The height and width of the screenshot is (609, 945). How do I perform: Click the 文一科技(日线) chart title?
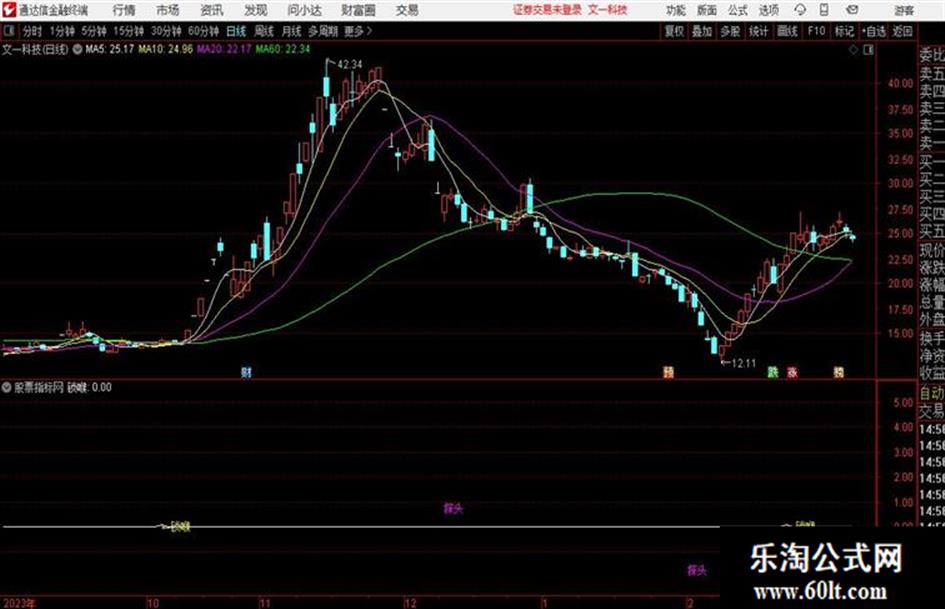point(35,49)
